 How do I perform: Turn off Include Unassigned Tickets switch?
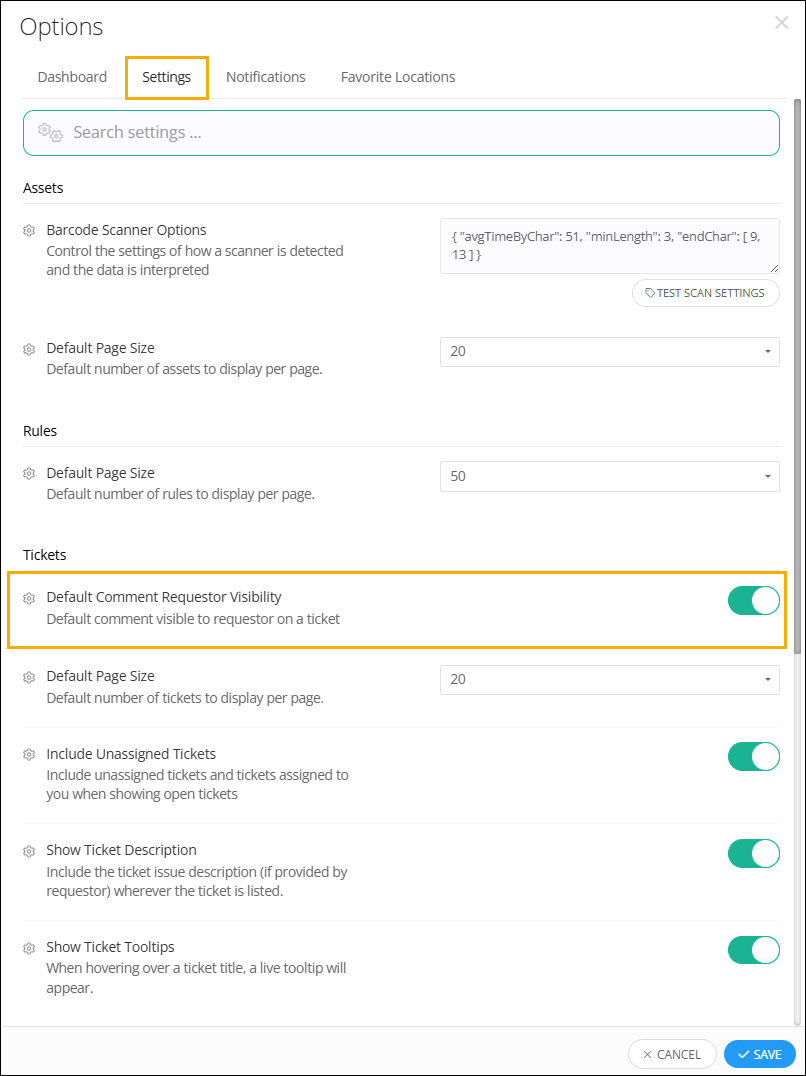coord(754,757)
